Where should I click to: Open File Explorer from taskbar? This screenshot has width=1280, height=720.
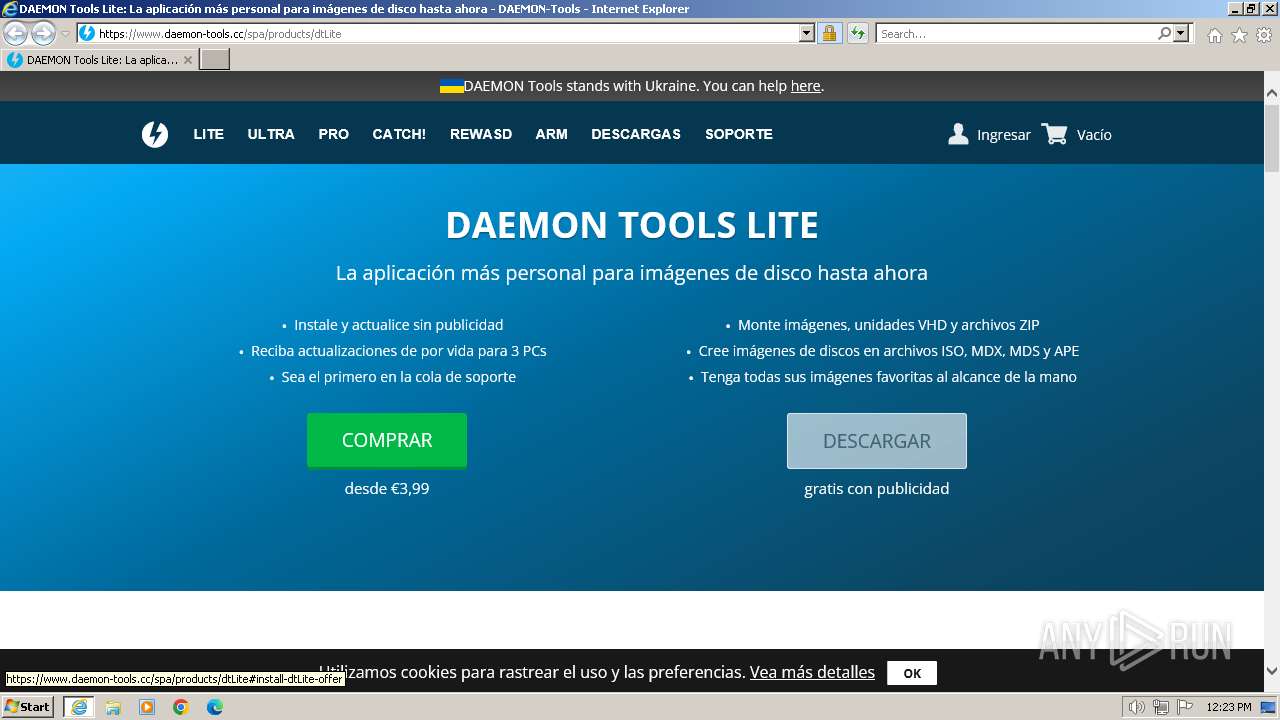[x=113, y=707]
